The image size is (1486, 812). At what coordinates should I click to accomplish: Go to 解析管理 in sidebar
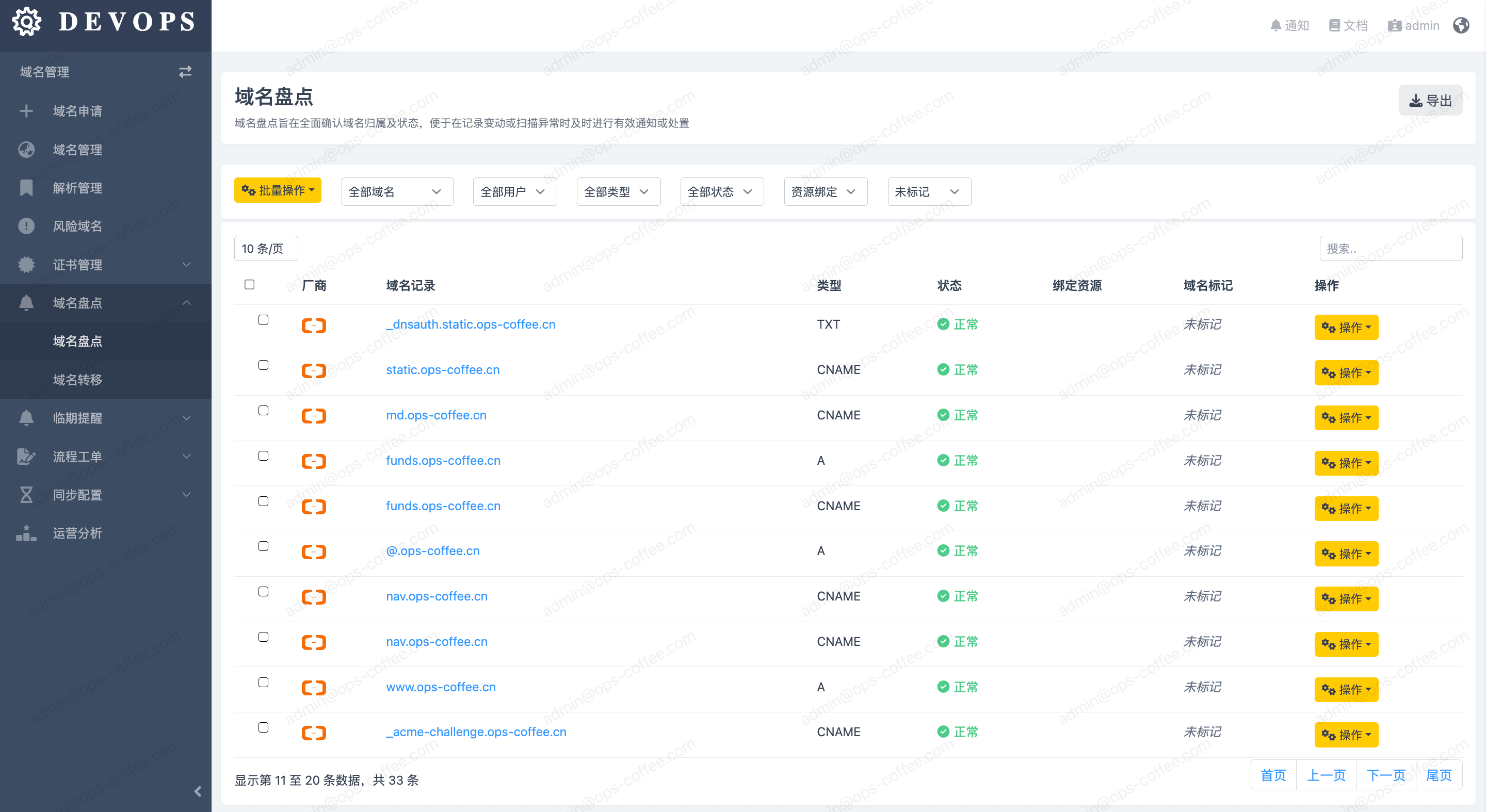tap(78, 188)
